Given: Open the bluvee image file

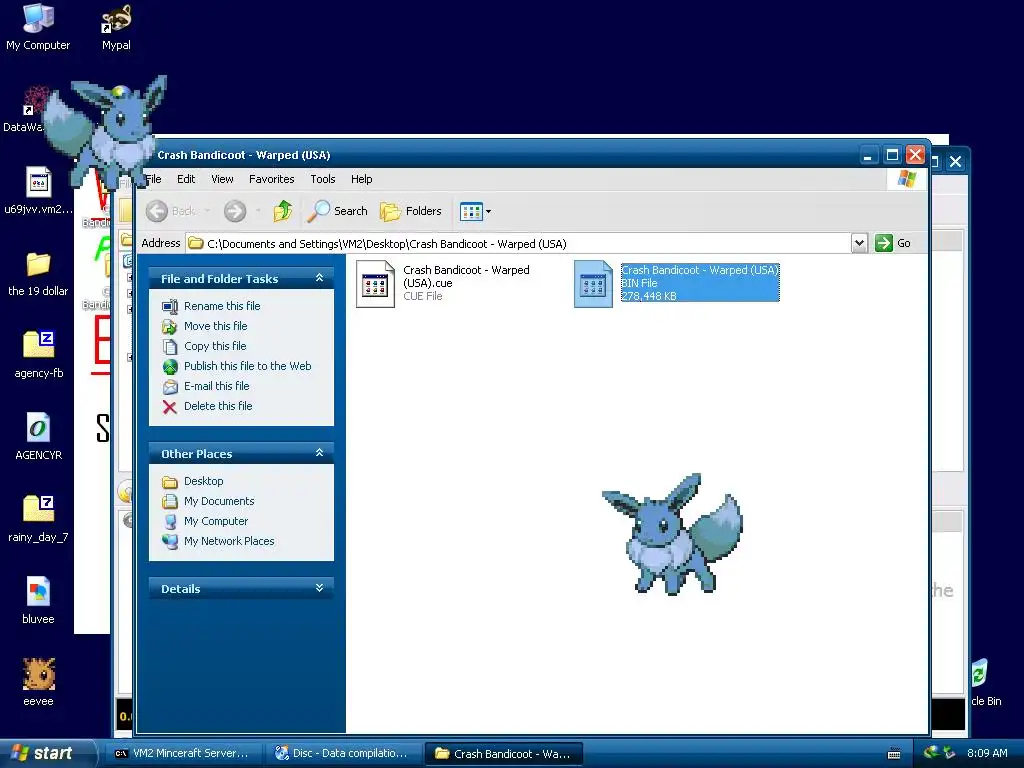Looking at the screenshot, I should click(38, 601).
